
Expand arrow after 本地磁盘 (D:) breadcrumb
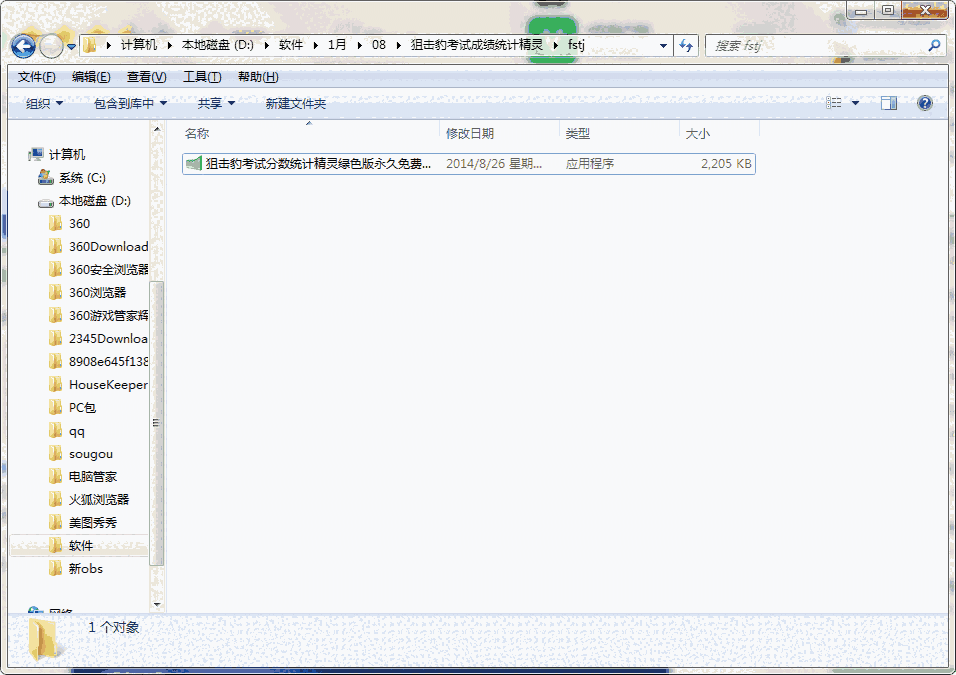[x=266, y=45]
